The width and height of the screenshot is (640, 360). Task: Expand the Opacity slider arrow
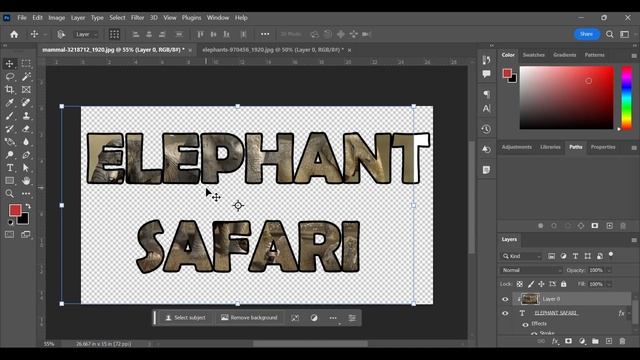609,270
